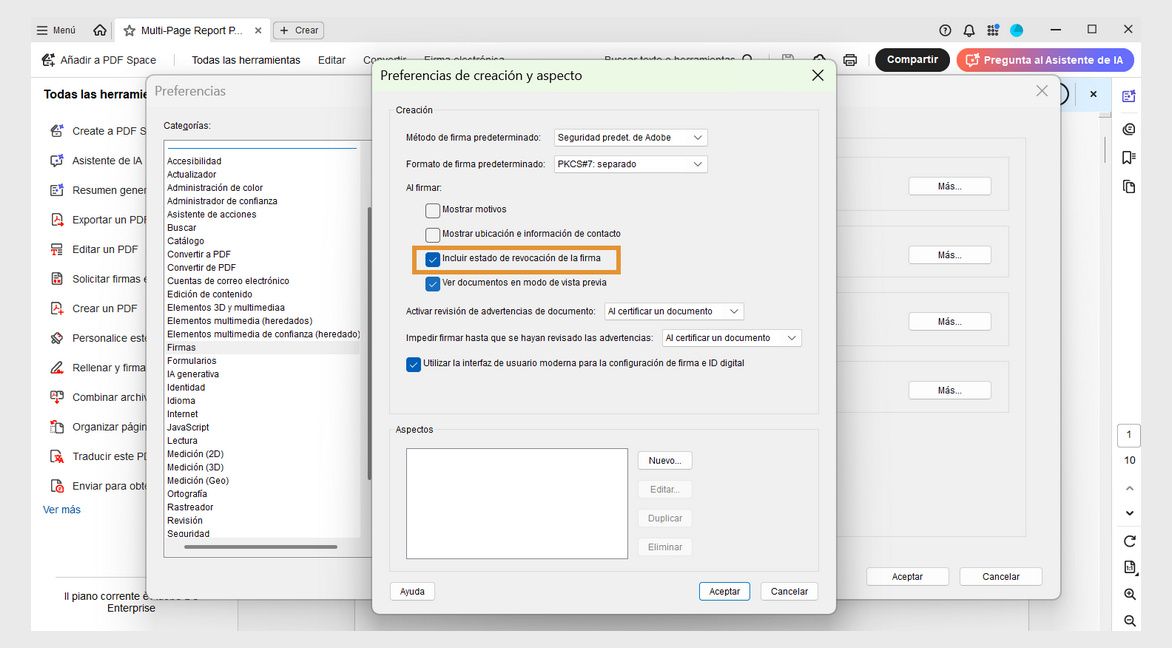
Task: Rotate the page view icon
Action: (1129, 540)
